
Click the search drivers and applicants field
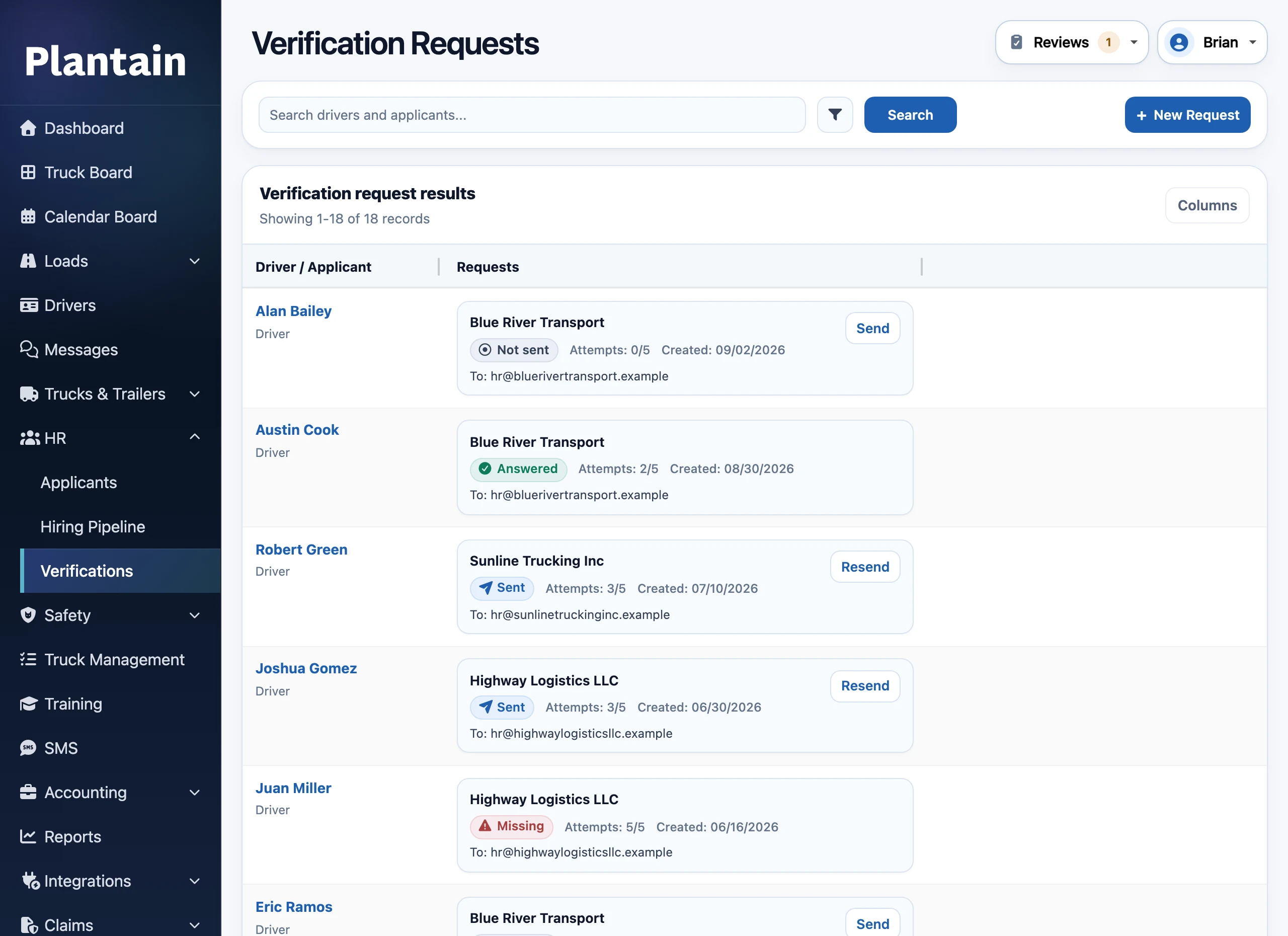click(532, 115)
